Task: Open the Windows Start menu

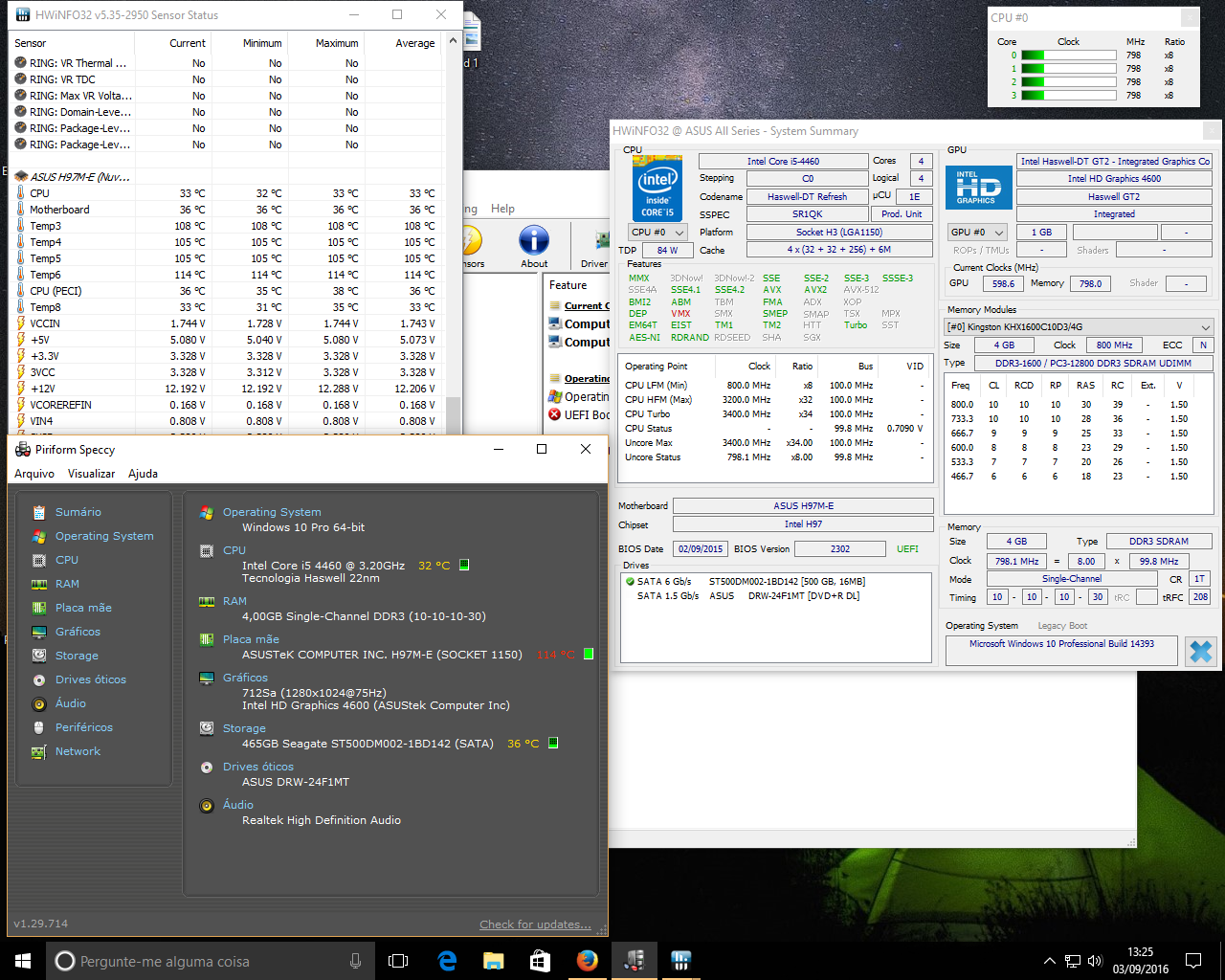Action: [x=23, y=961]
